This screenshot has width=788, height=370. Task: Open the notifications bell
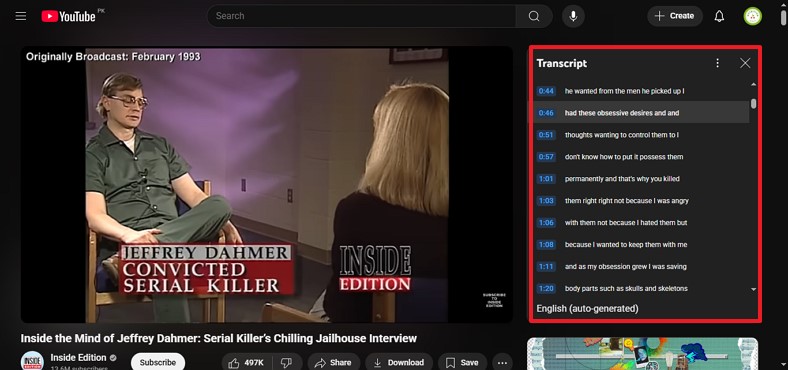[x=719, y=16]
